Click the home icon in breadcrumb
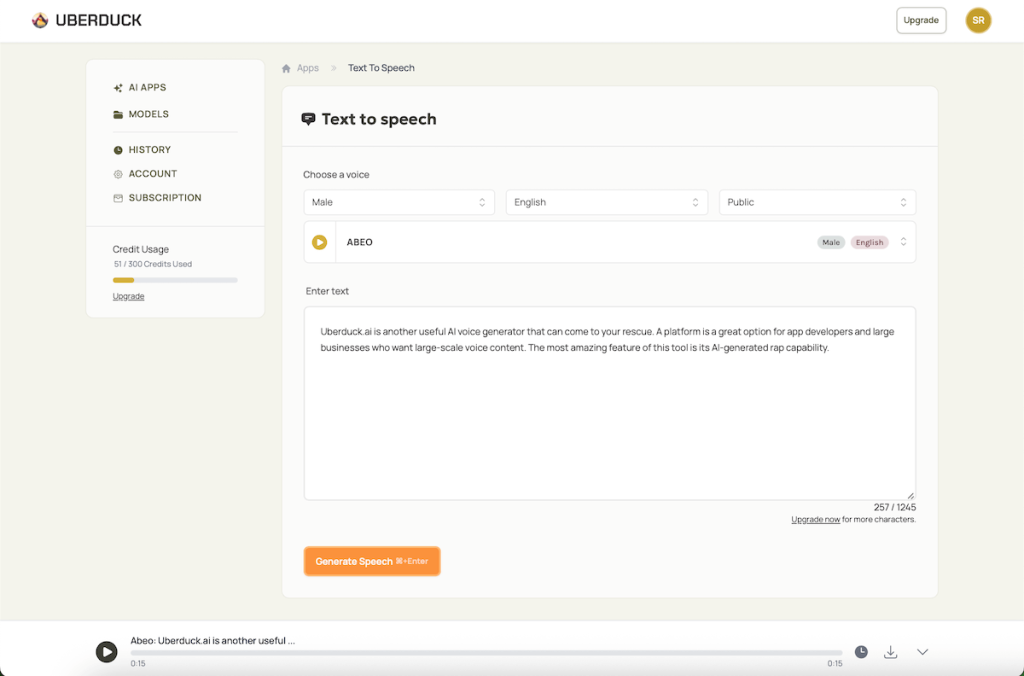1024x676 pixels. click(286, 69)
